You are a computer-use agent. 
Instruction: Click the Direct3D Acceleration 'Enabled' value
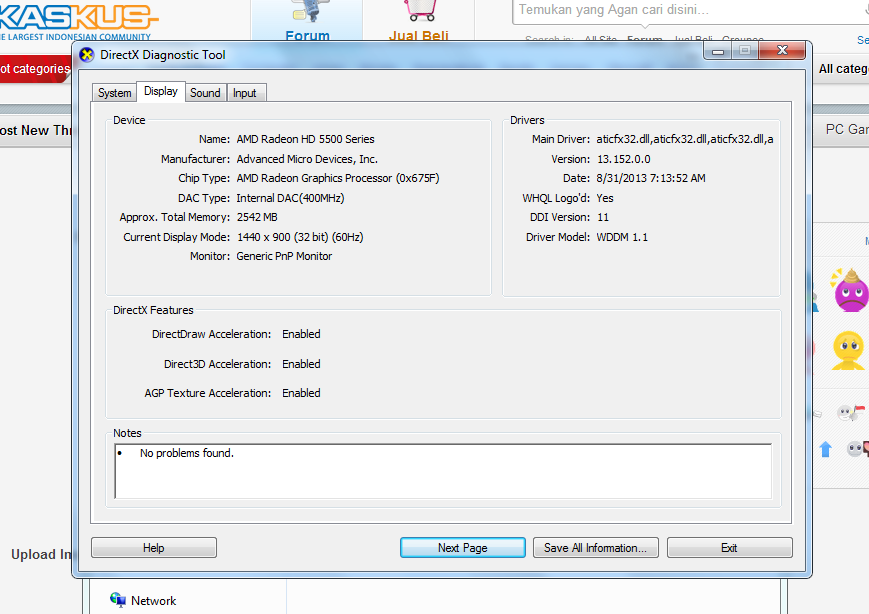click(301, 364)
